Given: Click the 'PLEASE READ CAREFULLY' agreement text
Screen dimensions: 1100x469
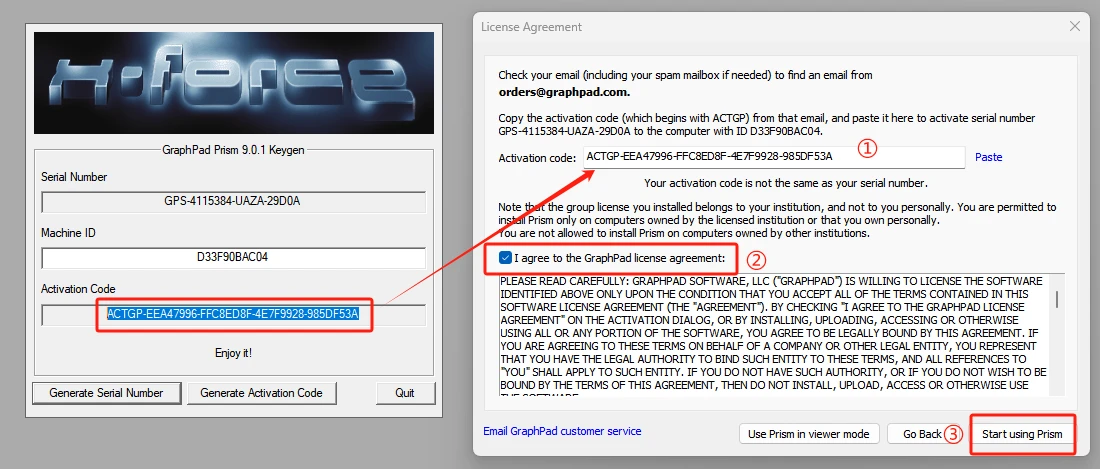Looking at the screenshot, I should click(x=773, y=335).
